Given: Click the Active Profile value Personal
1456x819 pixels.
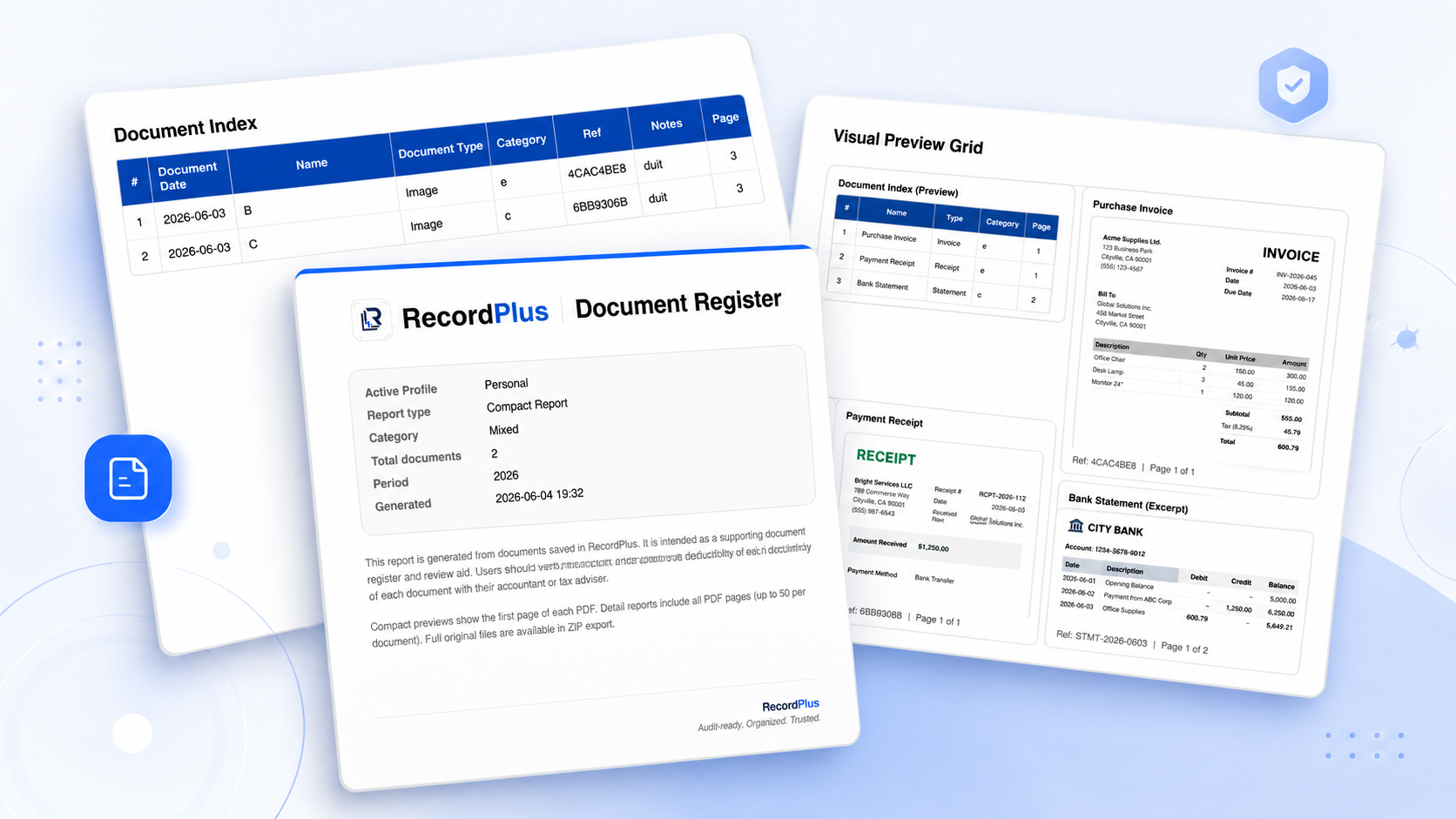Looking at the screenshot, I should click(x=506, y=384).
